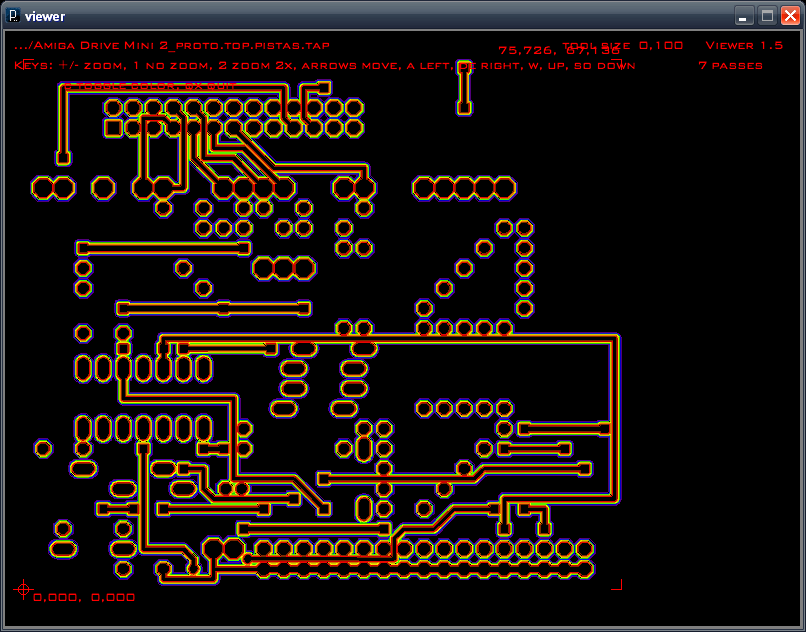Click the 'viewer' window title text
Image resolution: width=806 pixels, height=632 pixels.
pyautogui.click(x=45, y=16)
